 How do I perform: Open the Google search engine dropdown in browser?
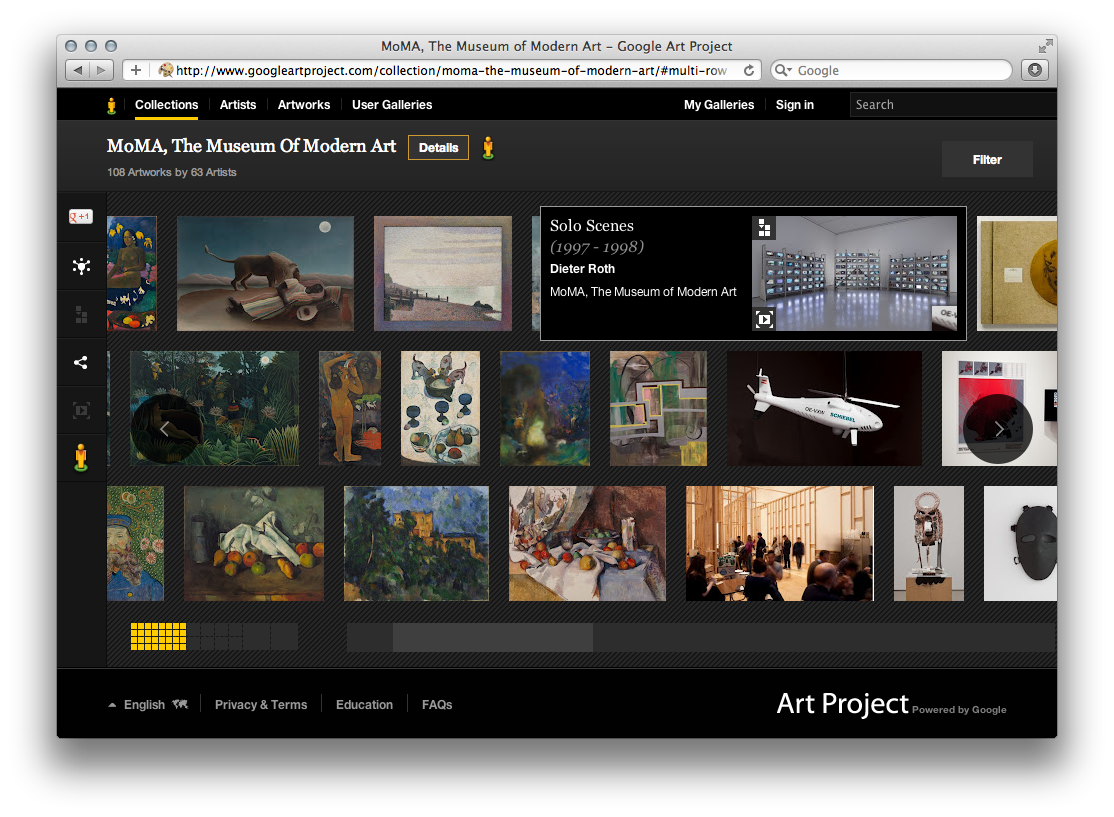789,70
